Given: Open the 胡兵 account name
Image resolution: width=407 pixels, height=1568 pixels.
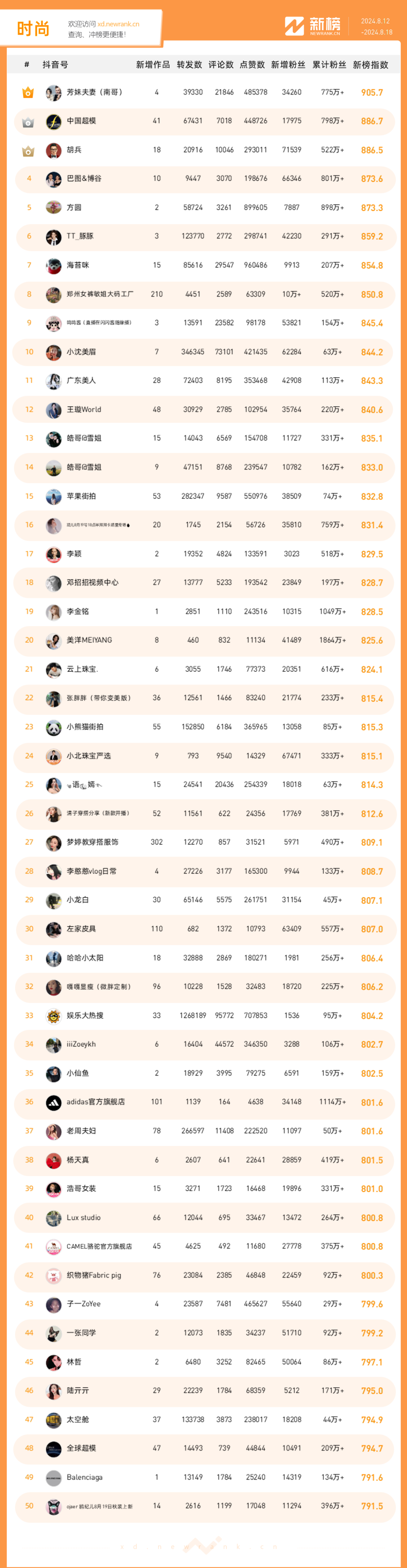Looking at the screenshot, I should [73, 150].
